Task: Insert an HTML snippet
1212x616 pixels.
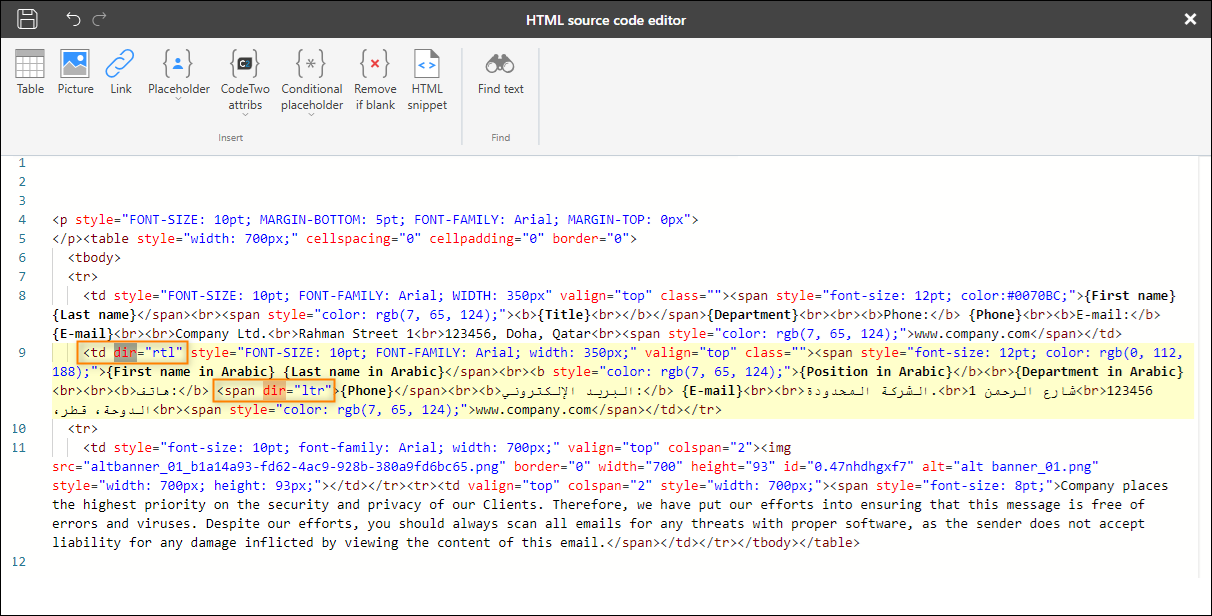Action: [x=427, y=80]
